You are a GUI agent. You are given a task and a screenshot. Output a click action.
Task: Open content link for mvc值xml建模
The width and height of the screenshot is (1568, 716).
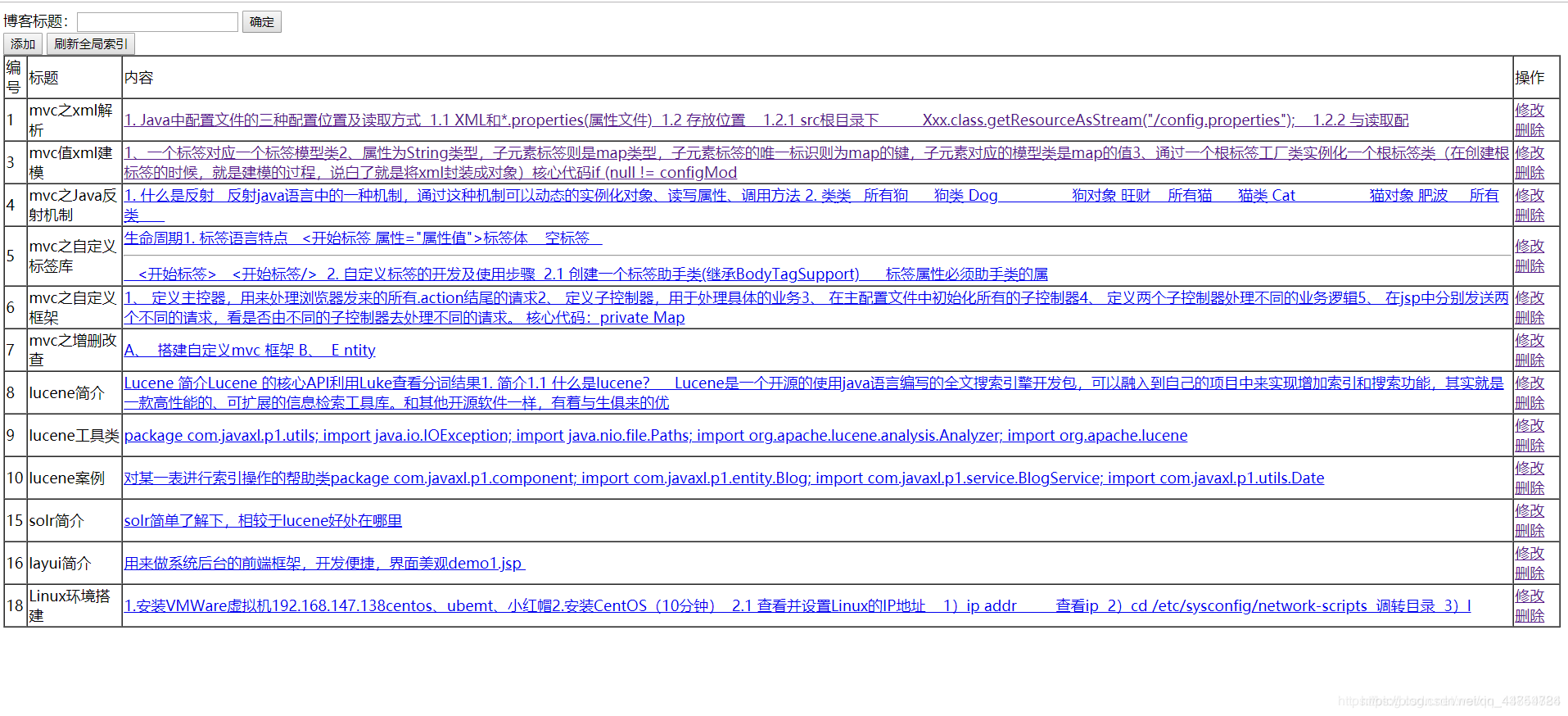816,162
